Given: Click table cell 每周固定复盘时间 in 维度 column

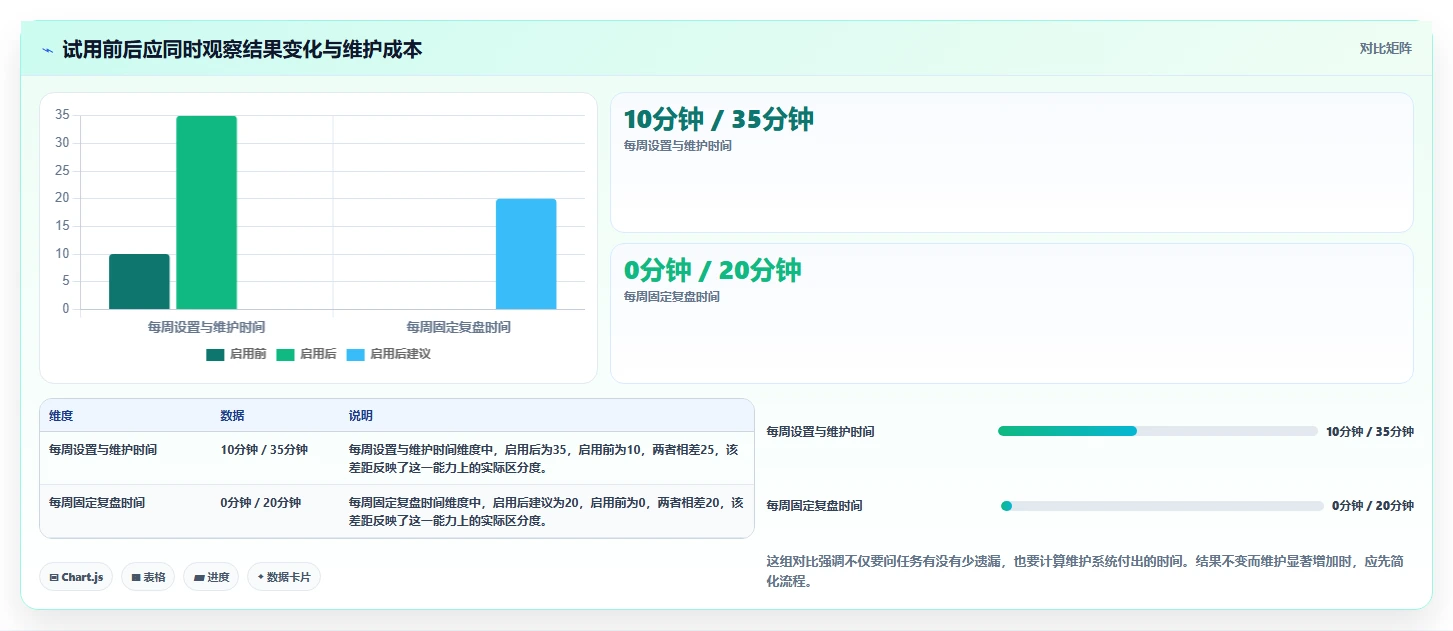Looking at the screenshot, I should click(97, 503).
